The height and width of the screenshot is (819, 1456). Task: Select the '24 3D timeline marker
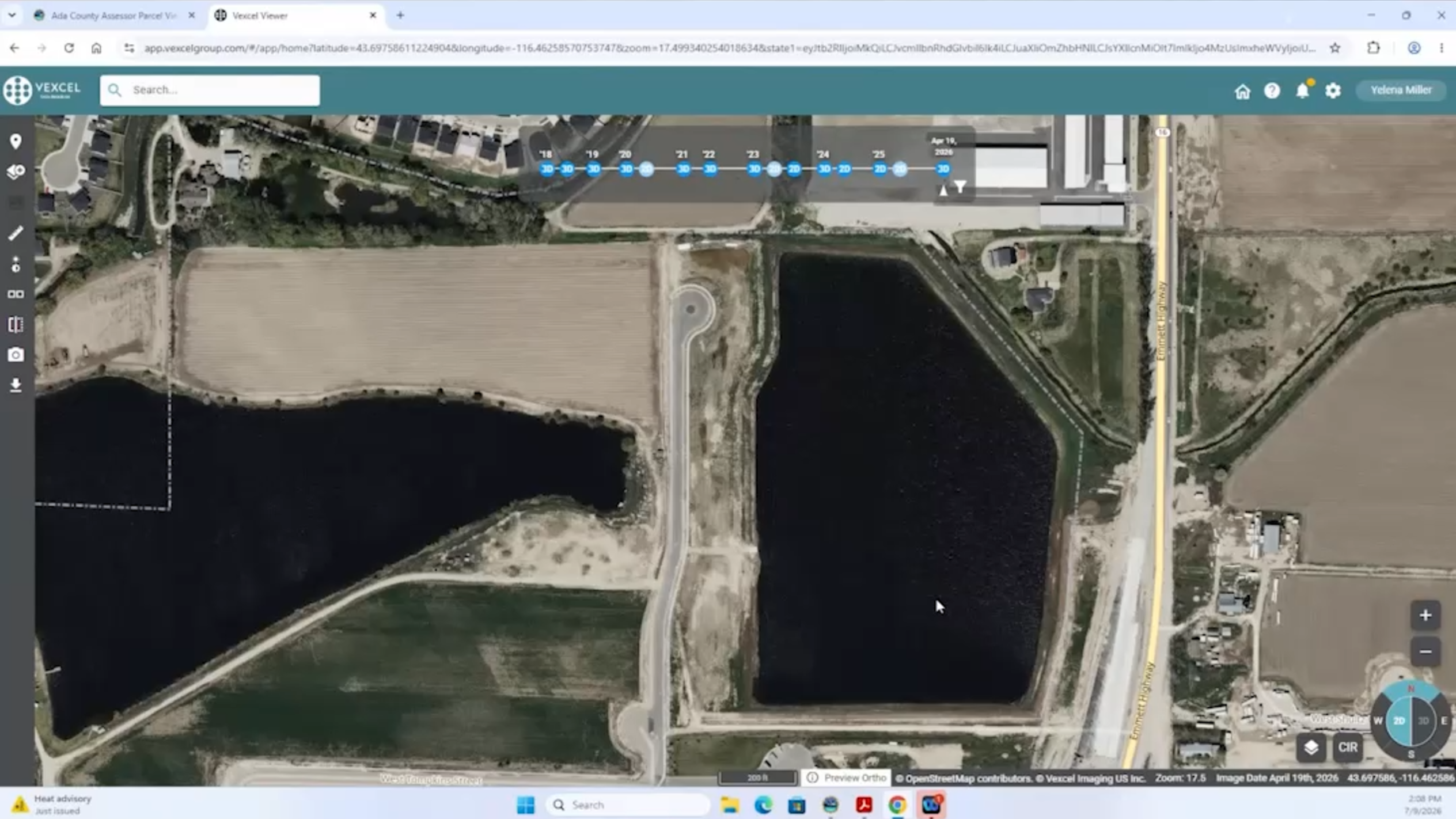[x=824, y=169]
